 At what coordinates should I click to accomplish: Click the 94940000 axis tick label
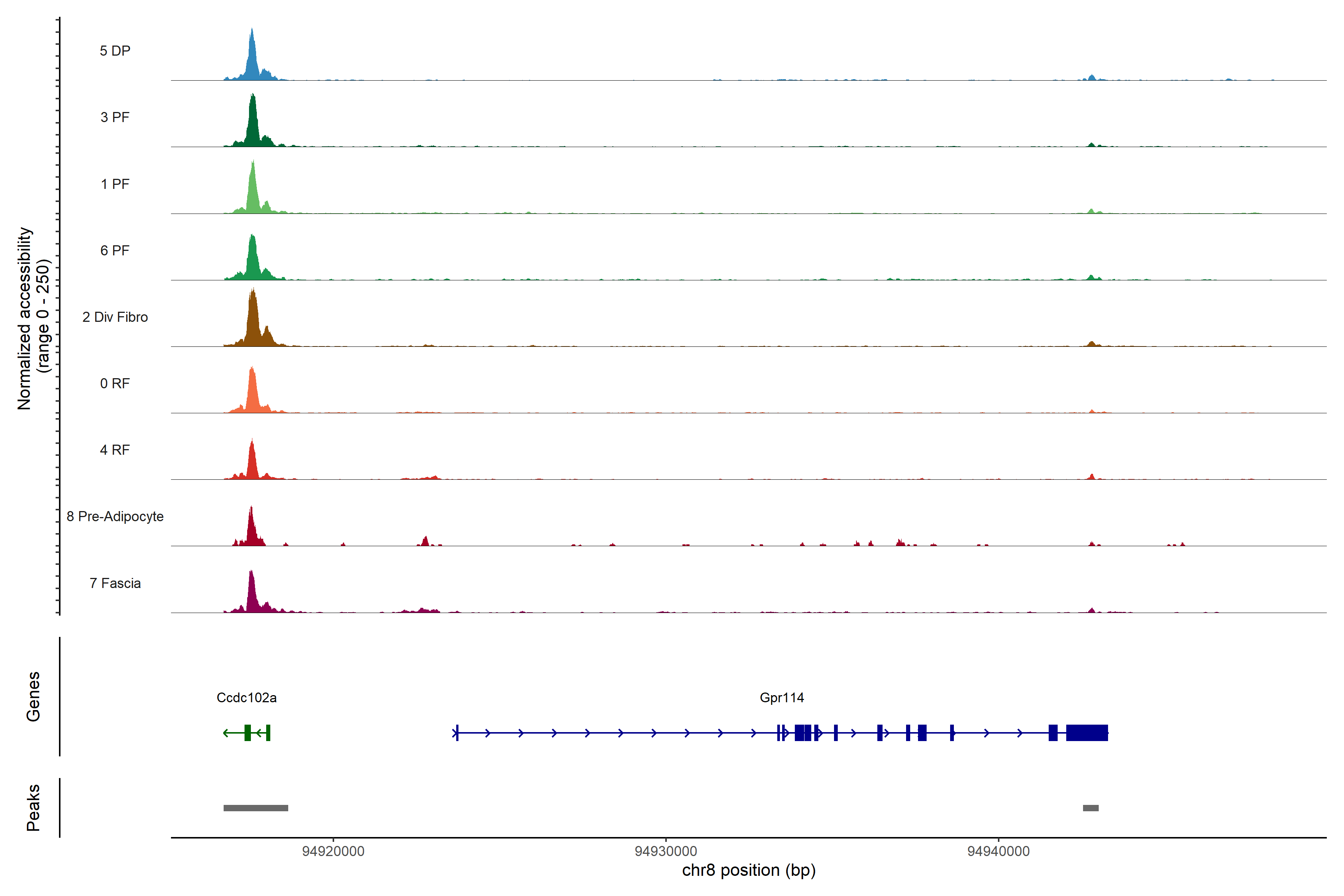(x=998, y=852)
